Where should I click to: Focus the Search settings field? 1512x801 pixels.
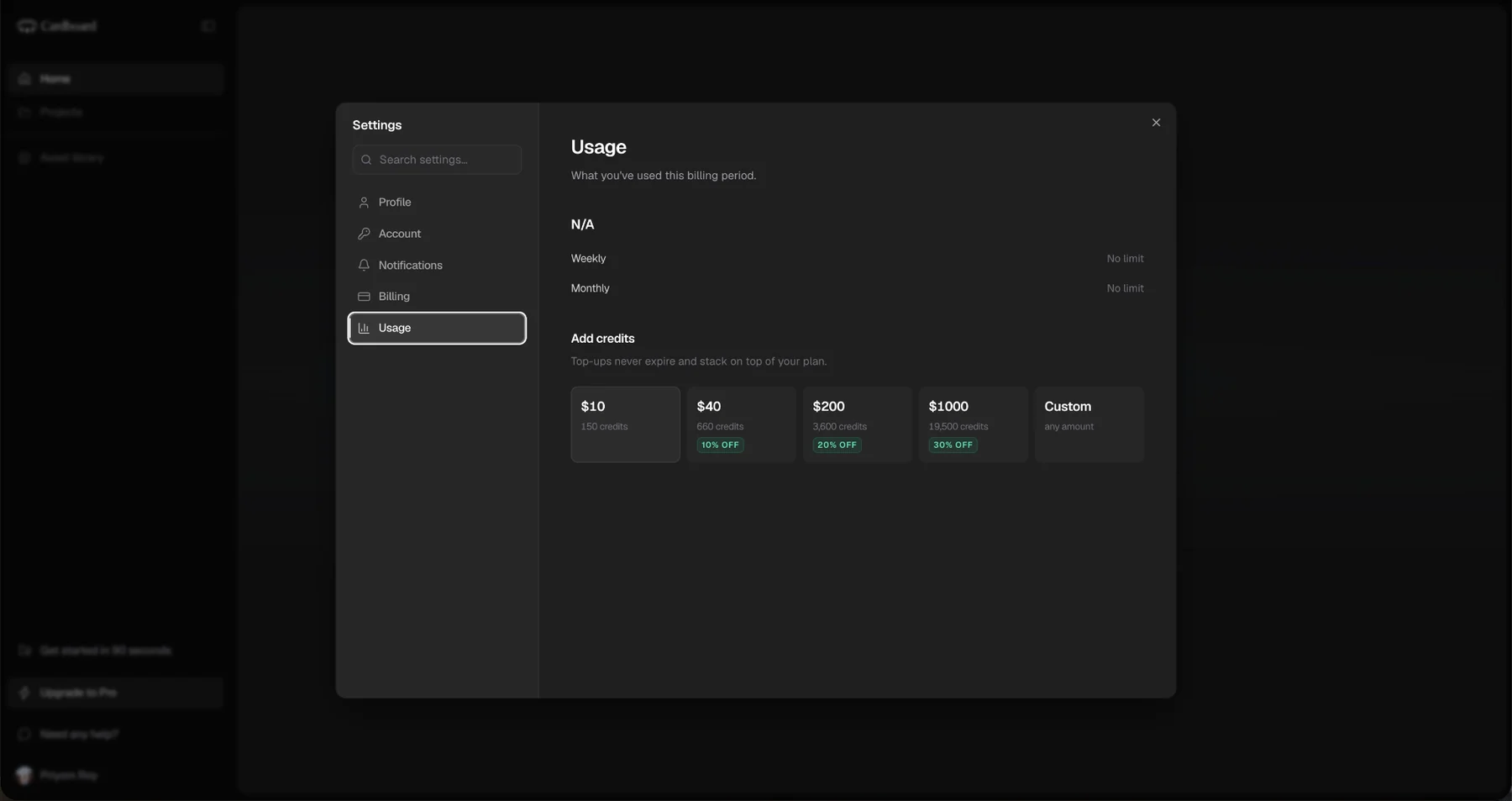[437, 160]
